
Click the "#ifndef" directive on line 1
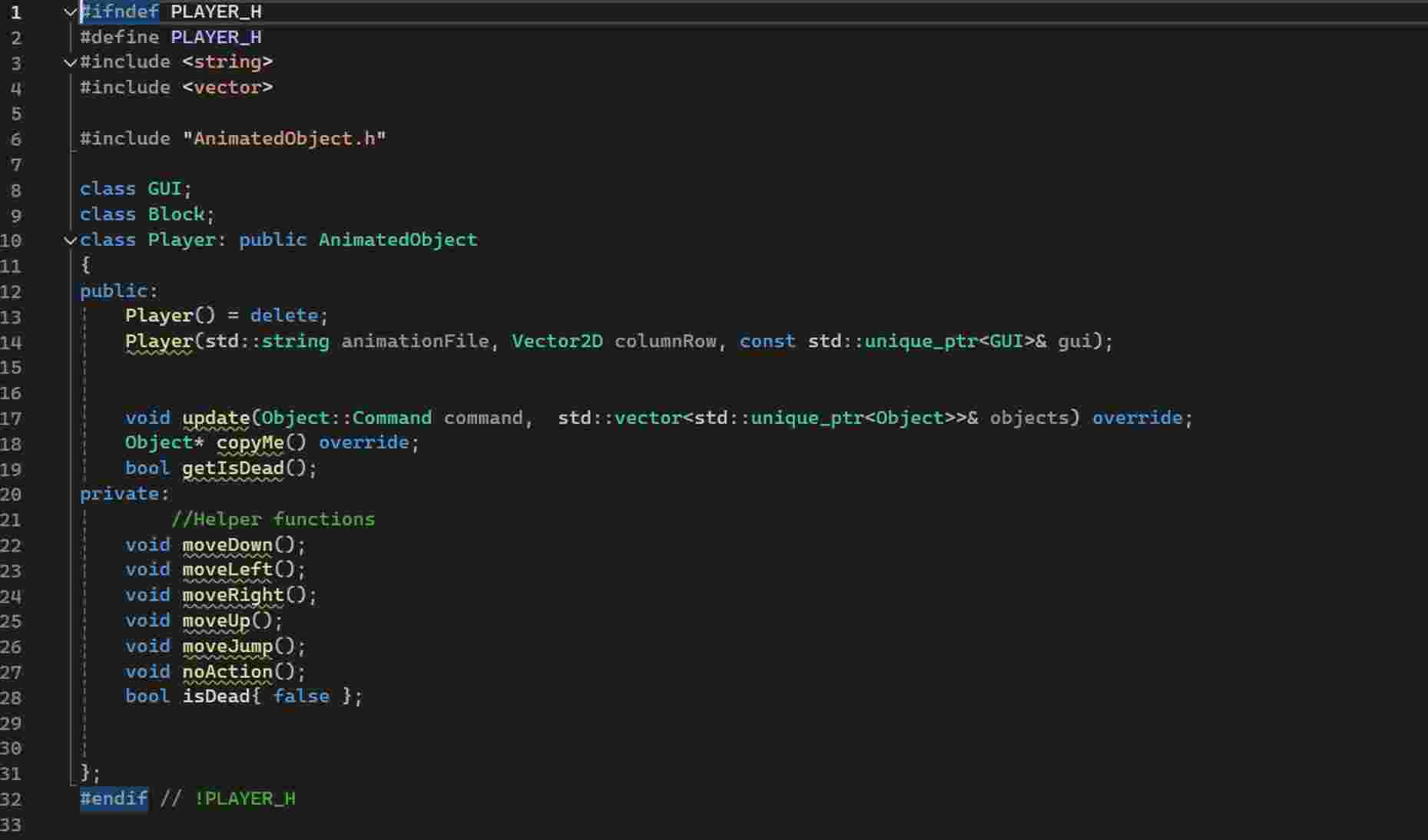(120, 12)
